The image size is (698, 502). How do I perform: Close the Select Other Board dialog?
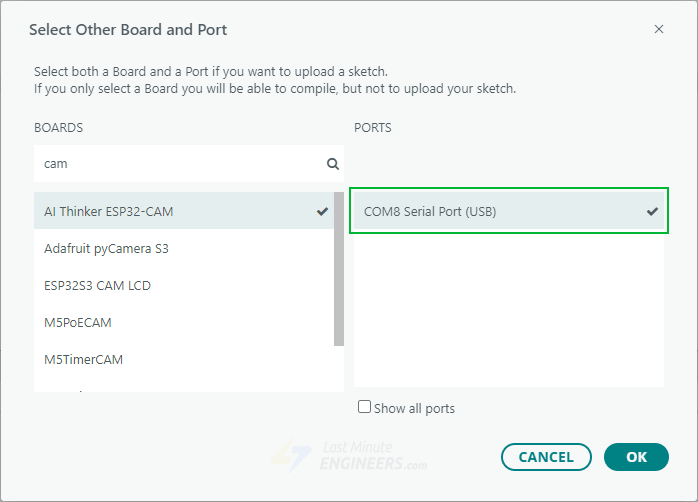click(x=659, y=29)
